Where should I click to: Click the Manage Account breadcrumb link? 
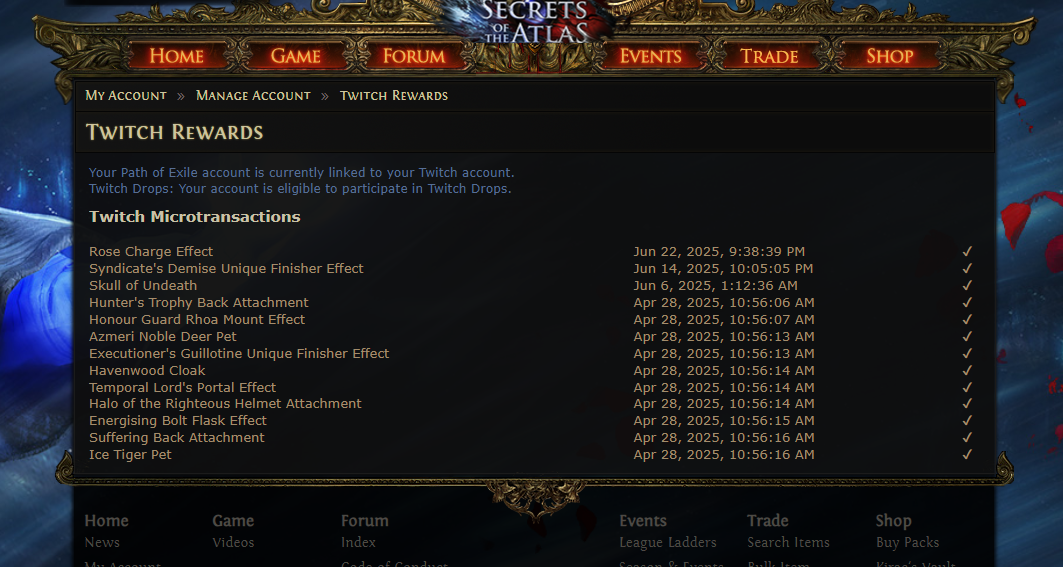click(x=253, y=96)
